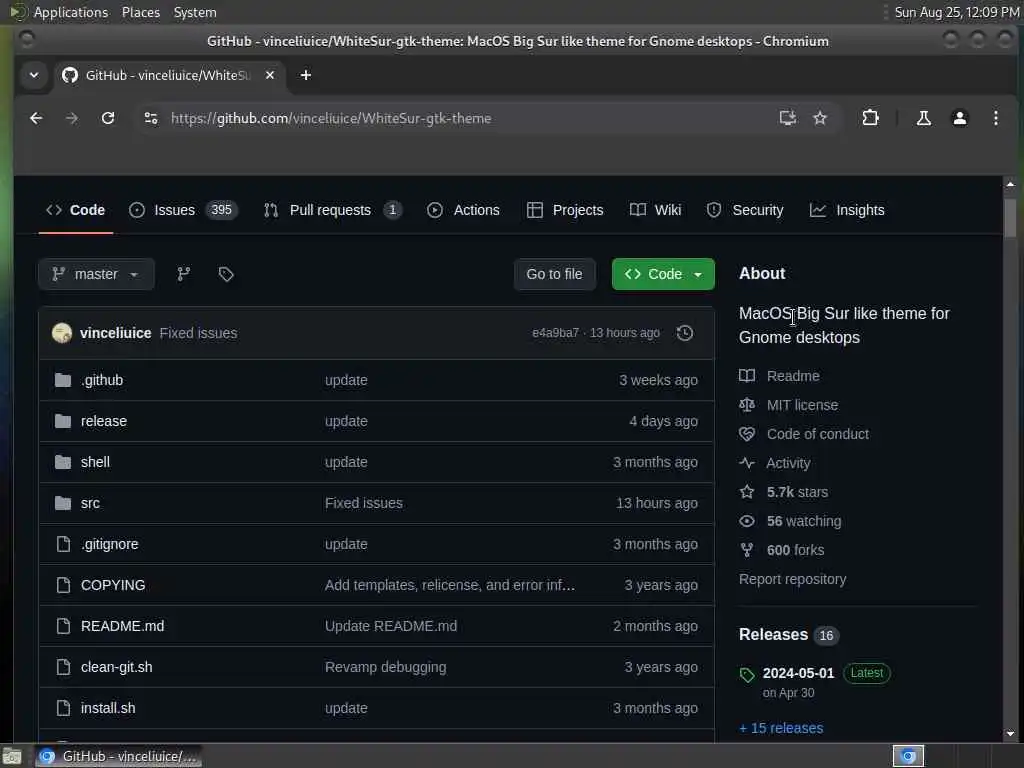This screenshot has height=768, width=1024.
Task: Open commit history clock icon
Action: coord(684,333)
